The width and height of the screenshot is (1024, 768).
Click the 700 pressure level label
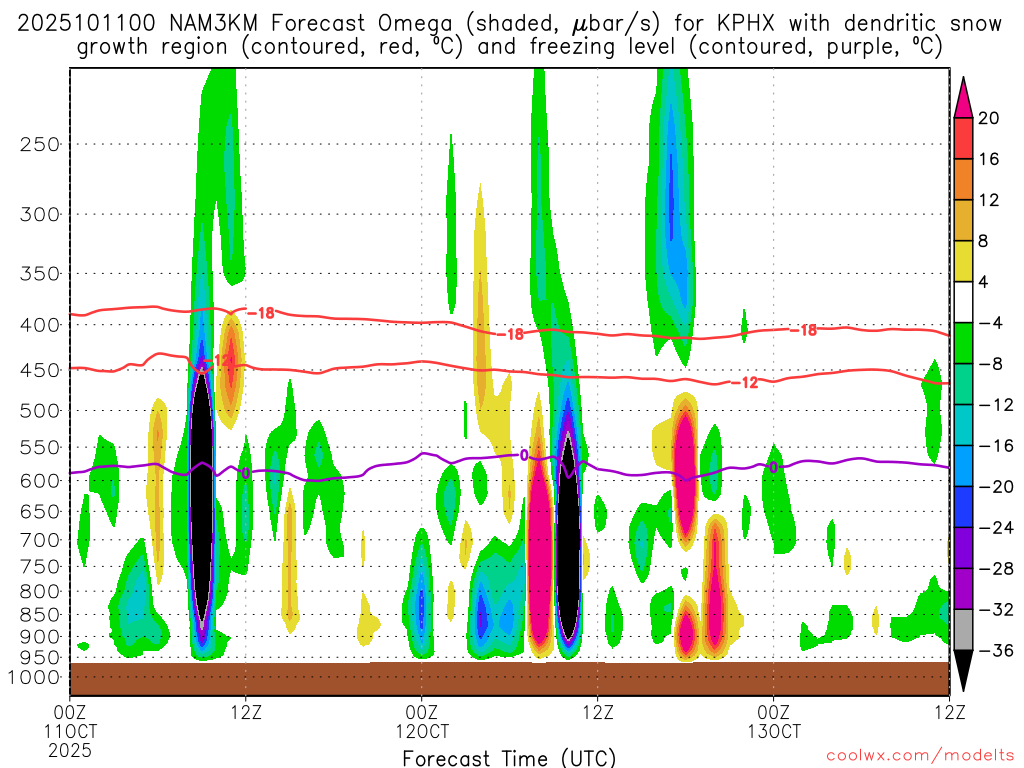40,540
